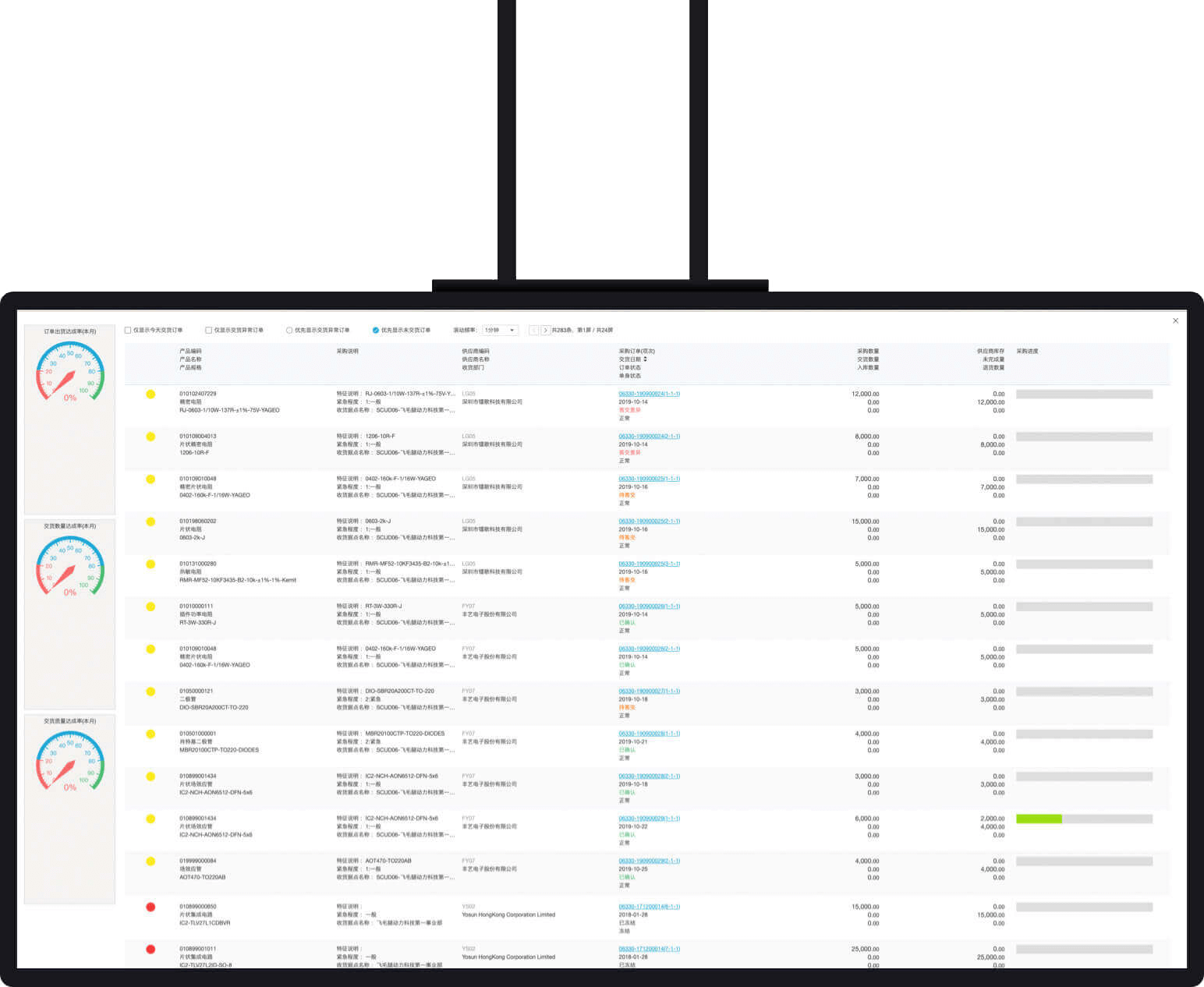Viewport: 1204px width, 987px height.
Task: Click product spec RJ-0603-1/10W-137R-±1%-75V-YAGEO
Action: click(x=229, y=410)
